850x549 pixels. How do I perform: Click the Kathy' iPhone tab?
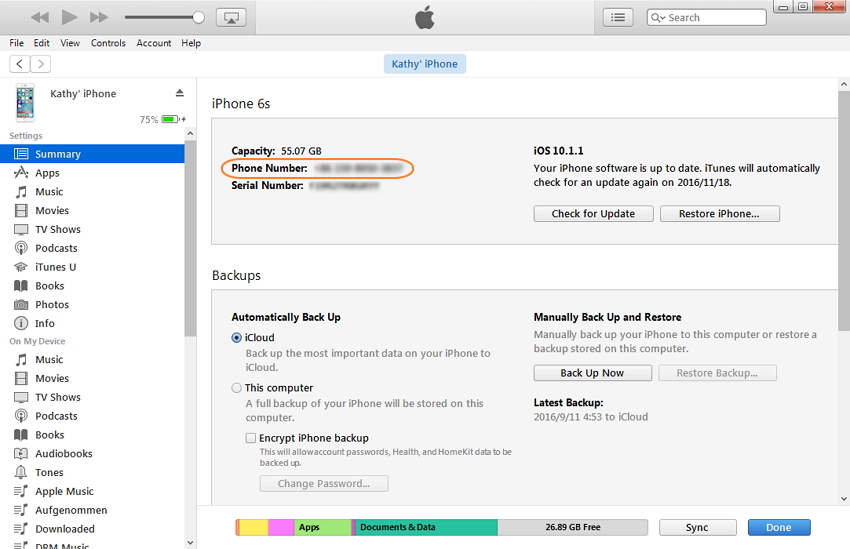[425, 64]
